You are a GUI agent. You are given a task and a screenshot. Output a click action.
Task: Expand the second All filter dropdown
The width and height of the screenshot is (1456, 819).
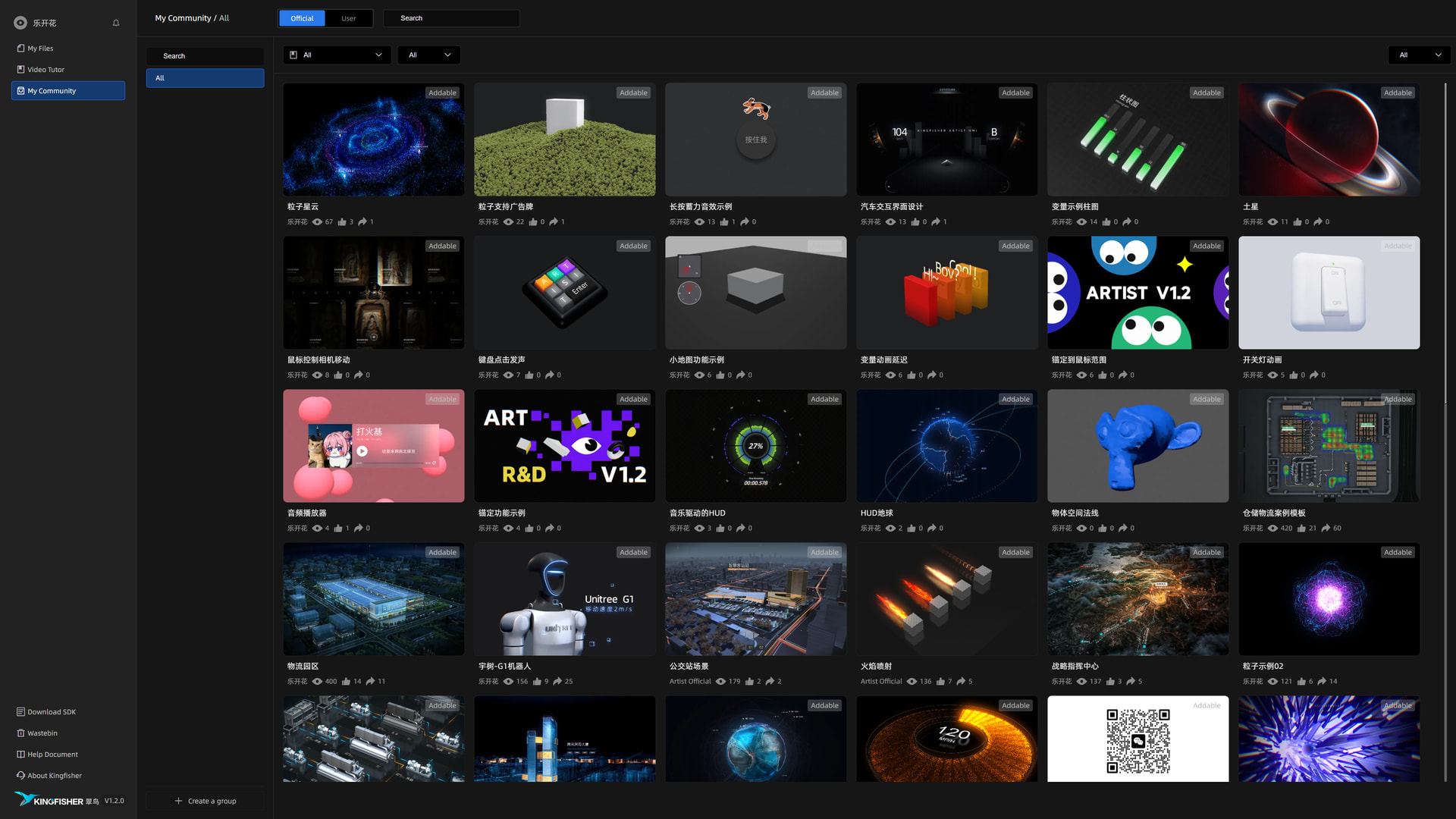[428, 55]
